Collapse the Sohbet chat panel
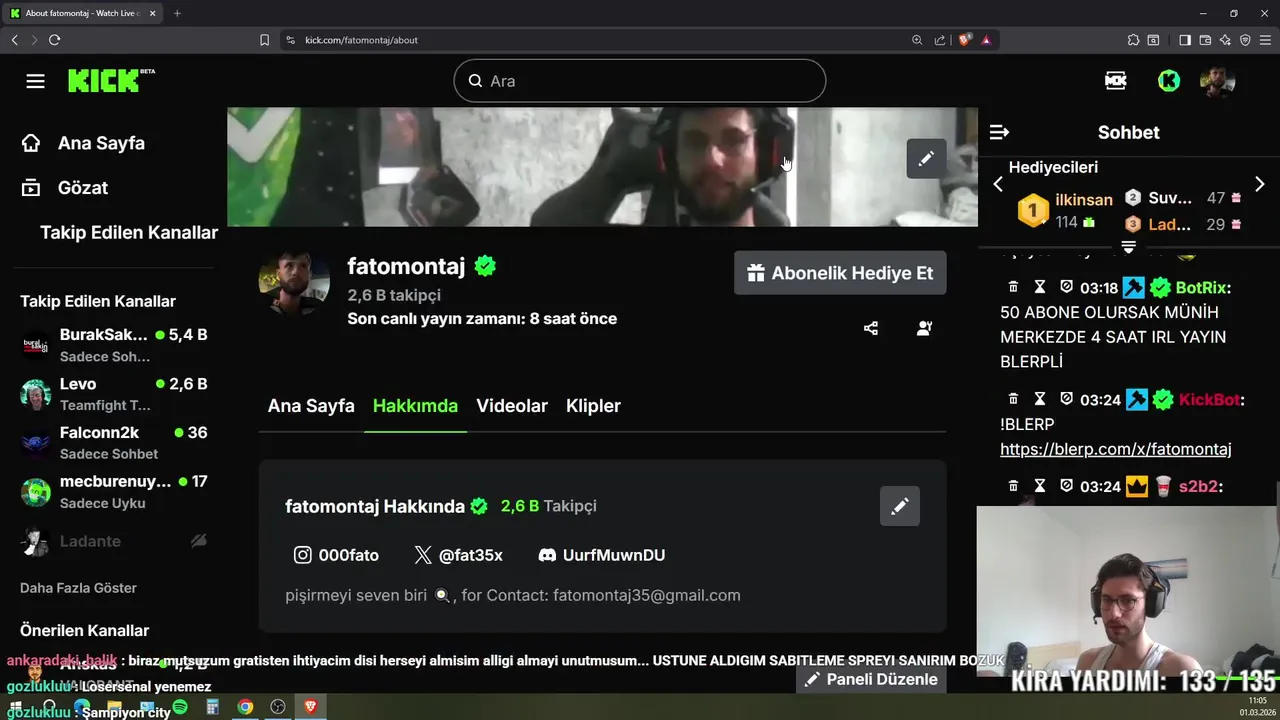The width and height of the screenshot is (1280, 720). pyautogui.click(x=999, y=132)
